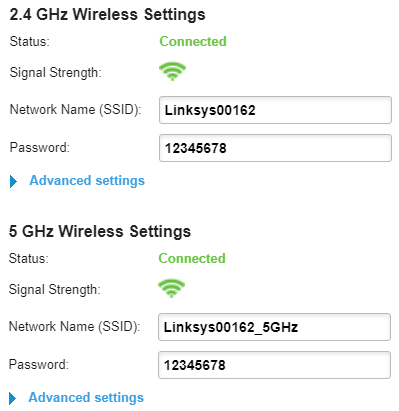Screen dimensions: 399x411
Task: Open the 5 GHz Advanced settings link
Action: (x=86, y=398)
